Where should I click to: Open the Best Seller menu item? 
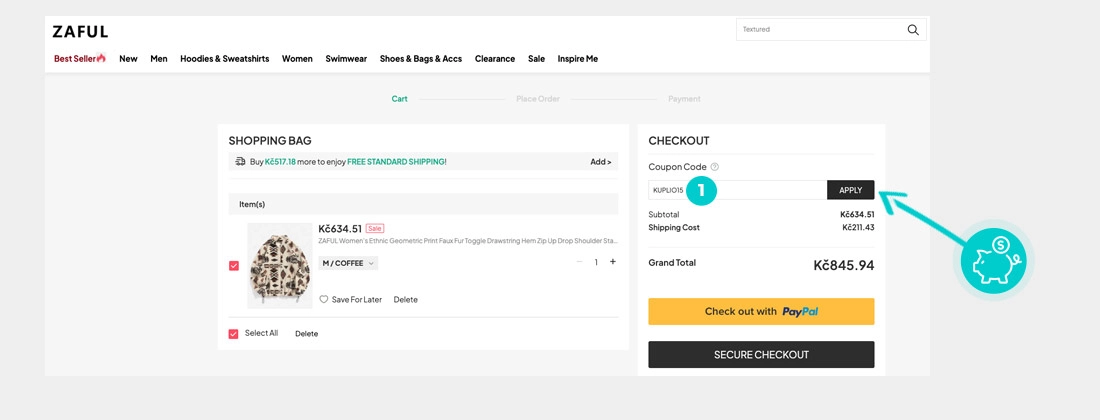tap(79, 59)
